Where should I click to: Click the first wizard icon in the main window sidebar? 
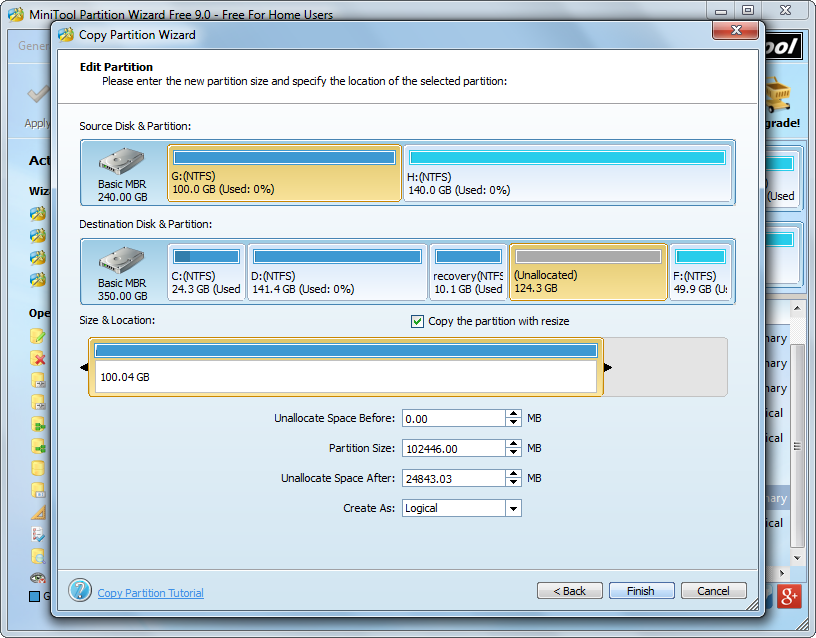pos(38,213)
